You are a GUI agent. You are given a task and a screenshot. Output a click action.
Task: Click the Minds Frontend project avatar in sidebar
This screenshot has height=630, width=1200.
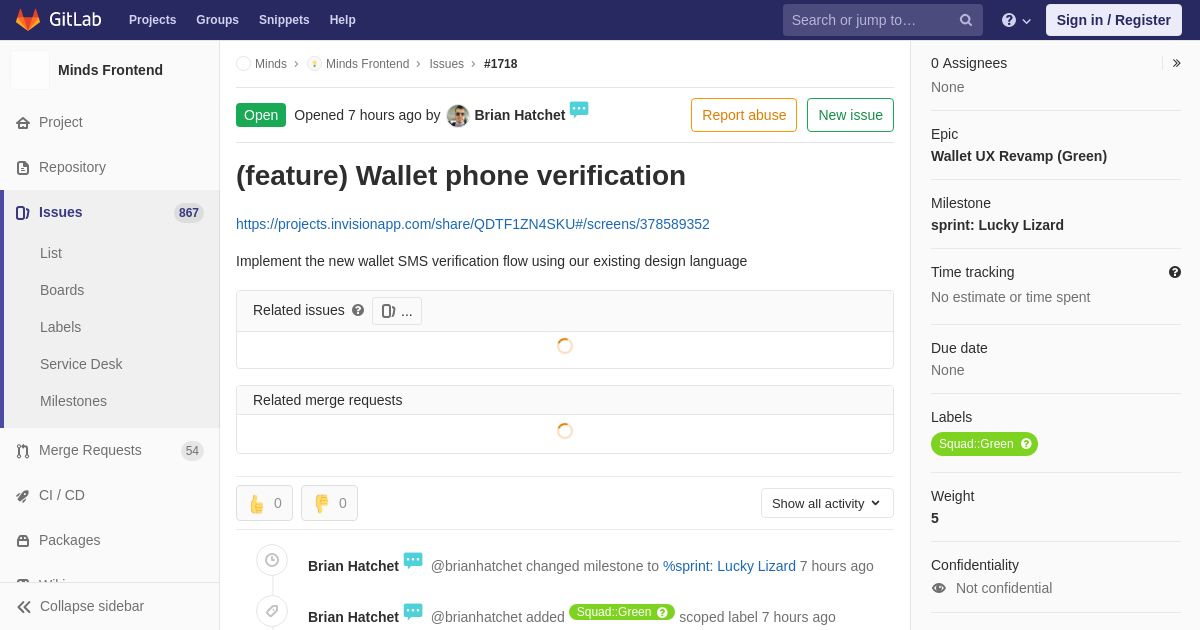[x=30, y=70]
